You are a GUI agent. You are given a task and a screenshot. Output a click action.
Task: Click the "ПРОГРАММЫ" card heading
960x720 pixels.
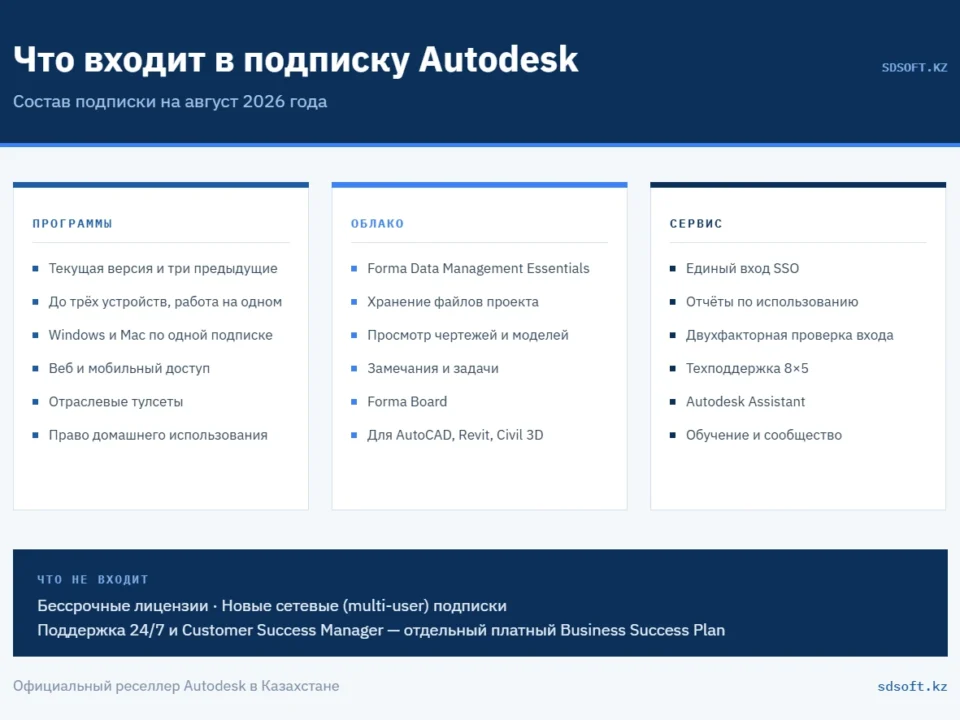point(72,223)
